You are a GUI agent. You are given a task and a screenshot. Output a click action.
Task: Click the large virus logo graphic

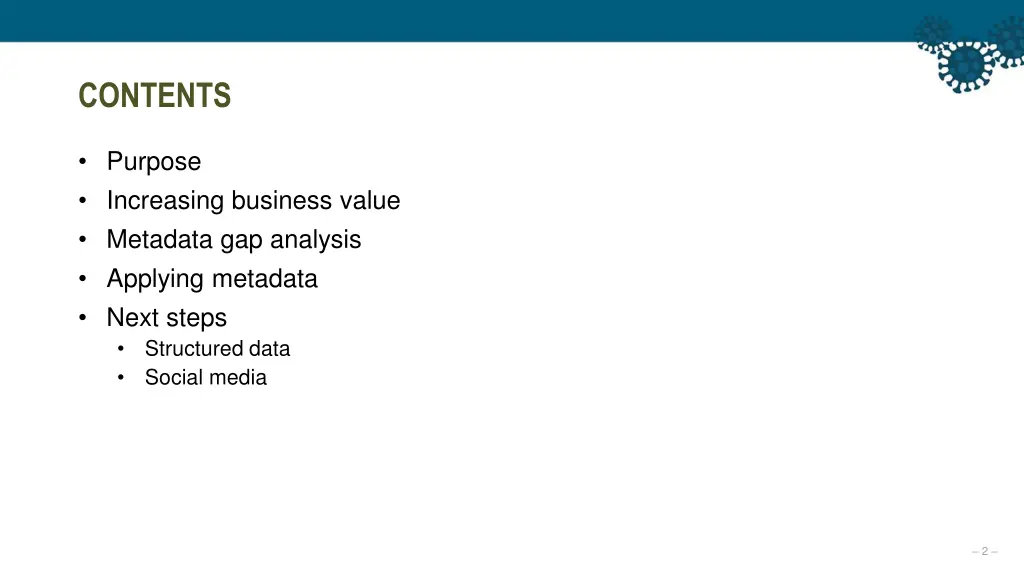click(x=965, y=65)
